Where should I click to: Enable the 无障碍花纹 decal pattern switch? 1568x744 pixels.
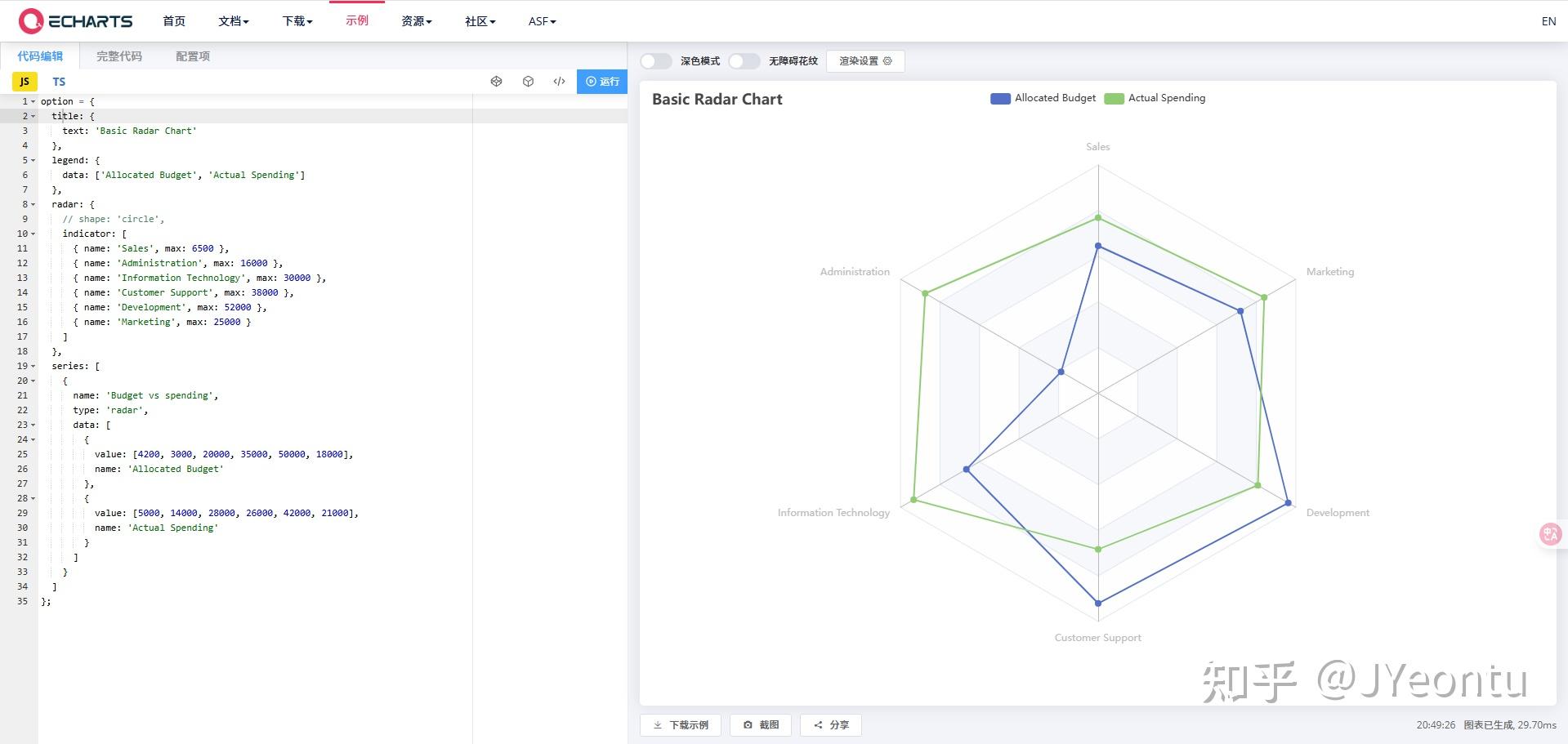click(x=744, y=61)
